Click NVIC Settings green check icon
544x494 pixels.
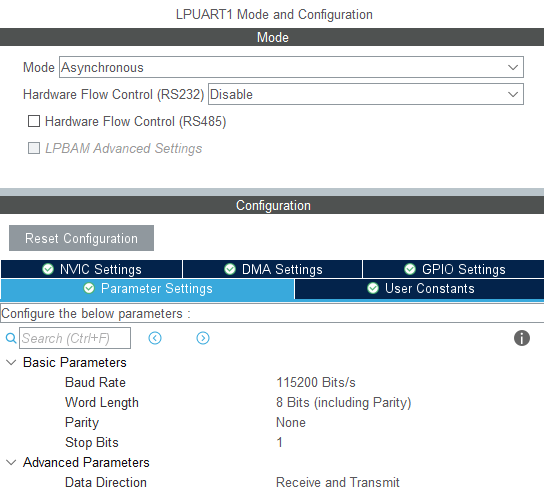[48, 269]
